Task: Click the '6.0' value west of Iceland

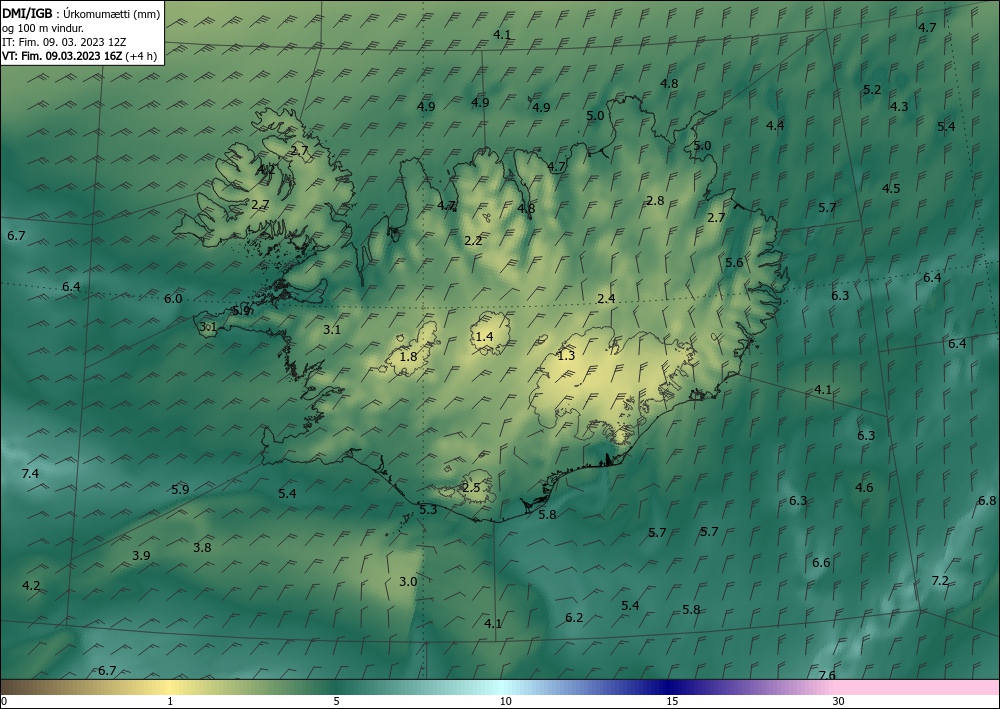Action: point(173,298)
